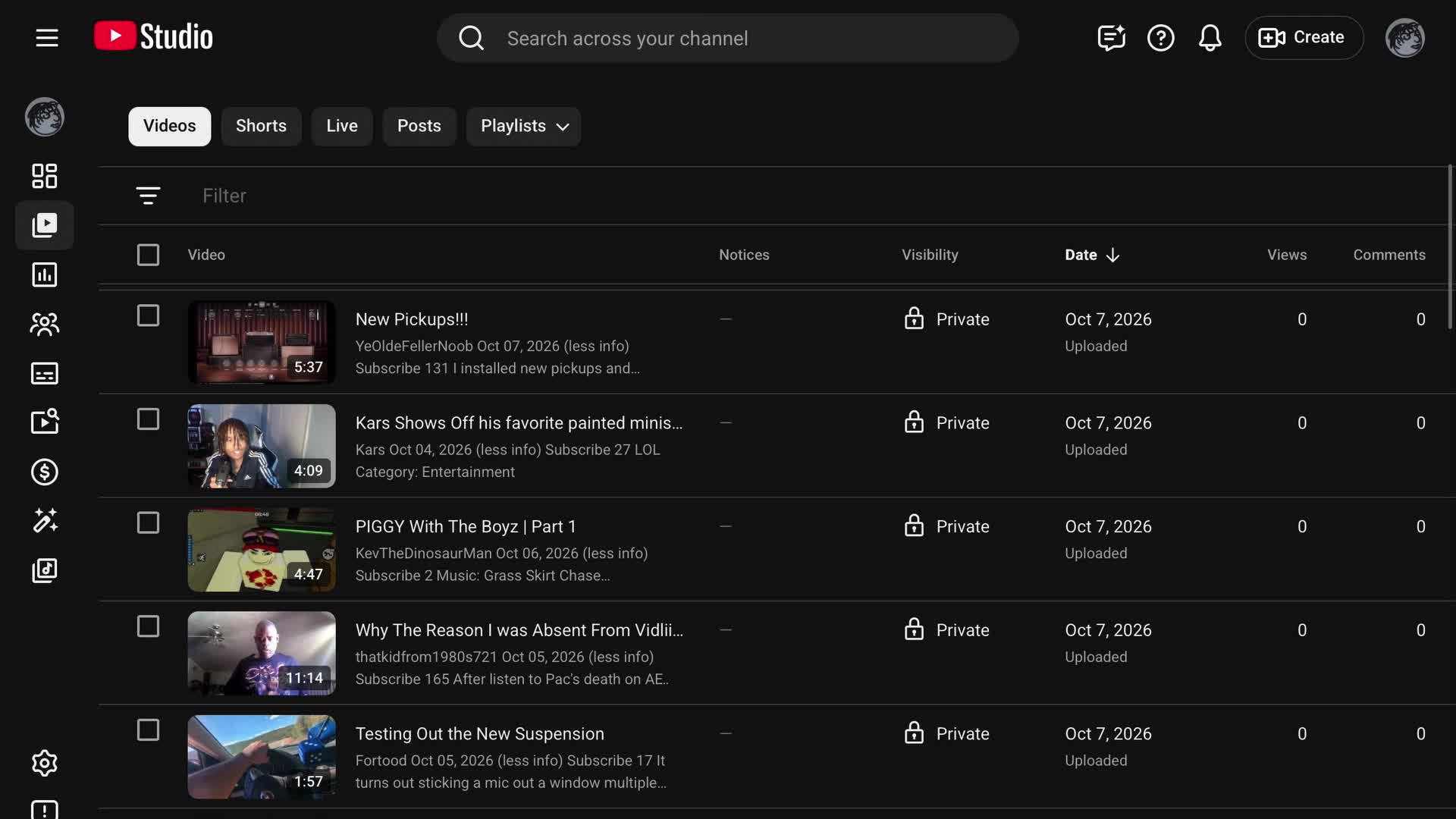The image size is (1456, 819).
Task: Expand the Playlists dropdown
Action: point(524,126)
